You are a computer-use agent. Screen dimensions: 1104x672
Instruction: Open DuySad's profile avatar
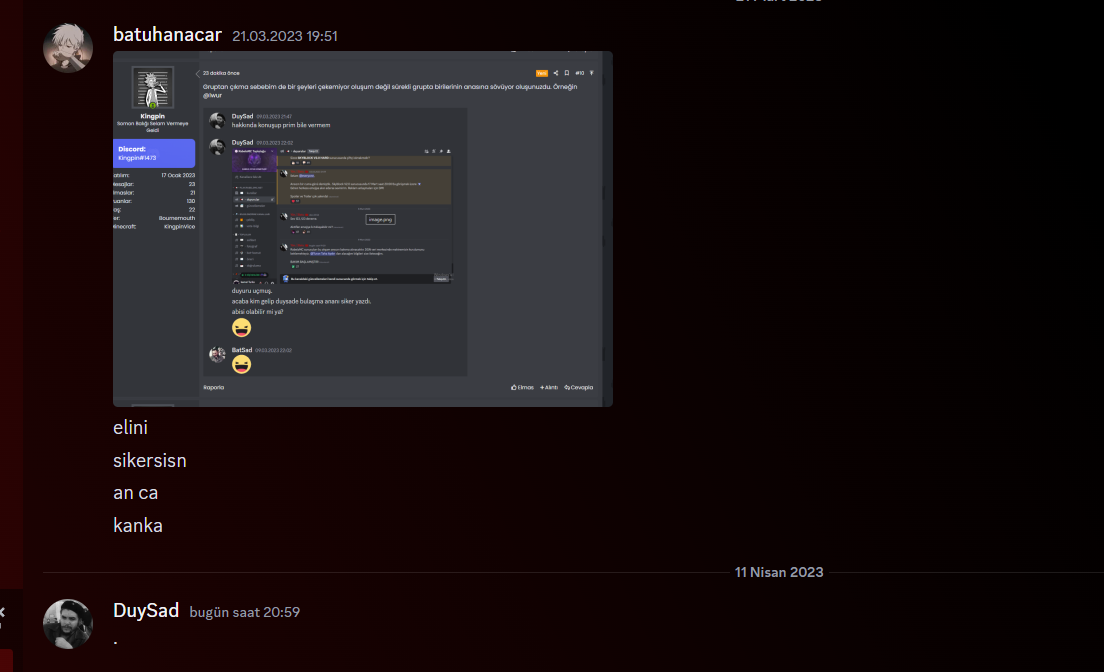(x=68, y=624)
